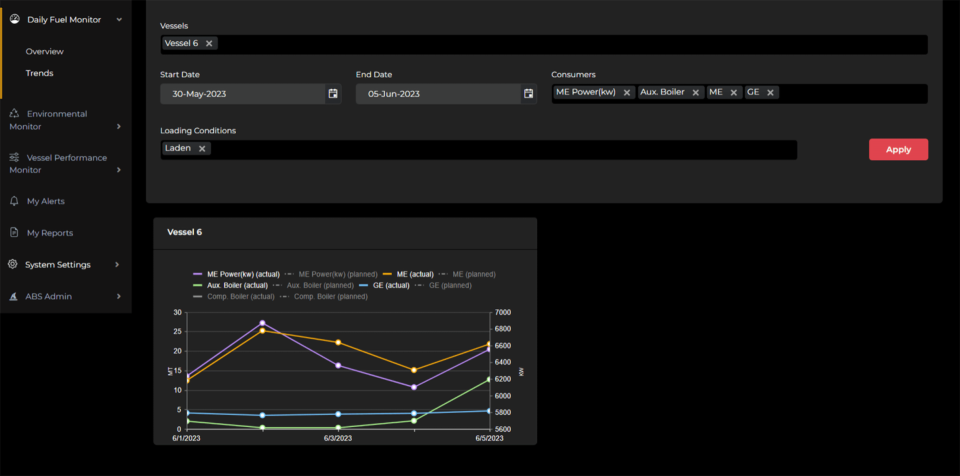
Task: Remove the Aux. Boiler consumer tag
Action: coord(696,93)
